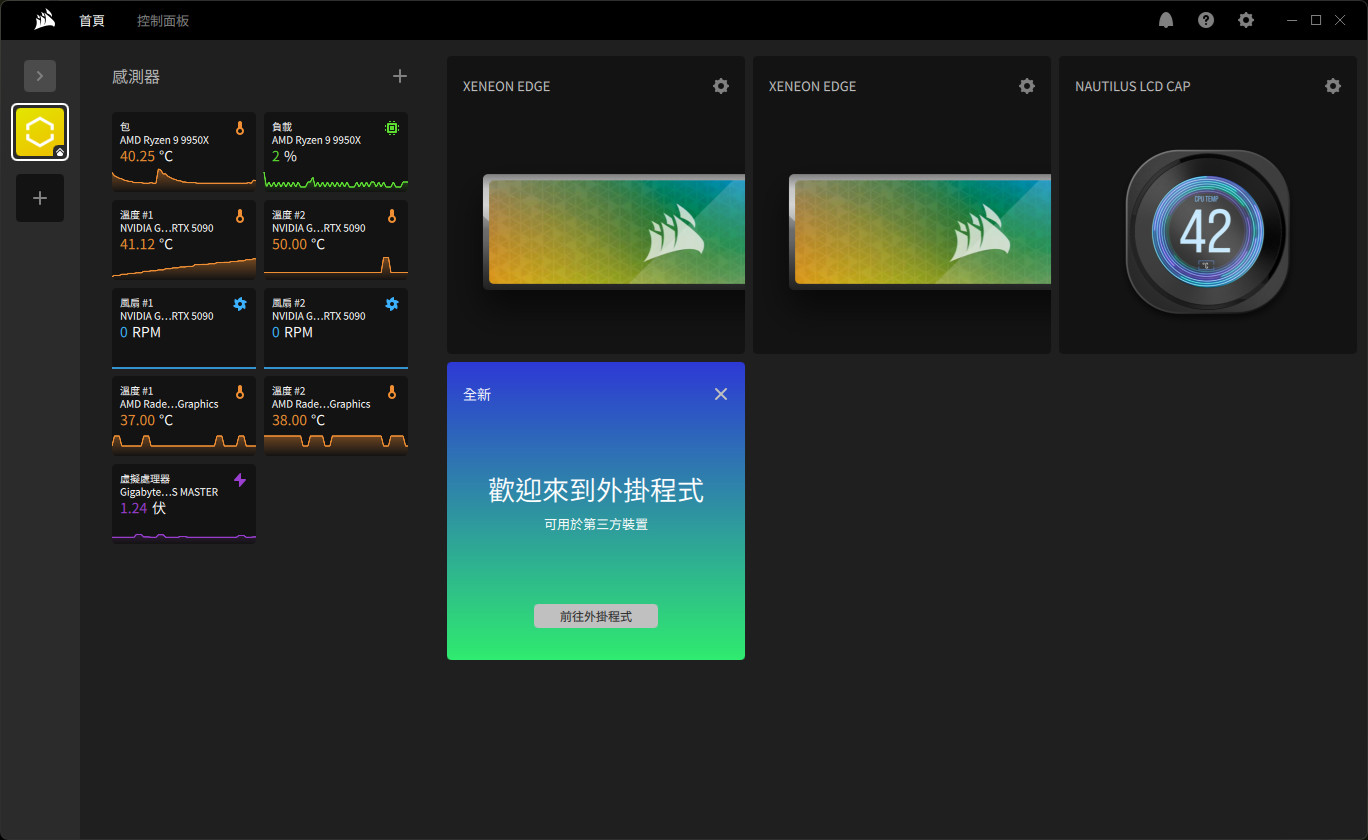The height and width of the screenshot is (840, 1368).
Task: Switch to the 首頁 tab
Action: coord(92,20)
